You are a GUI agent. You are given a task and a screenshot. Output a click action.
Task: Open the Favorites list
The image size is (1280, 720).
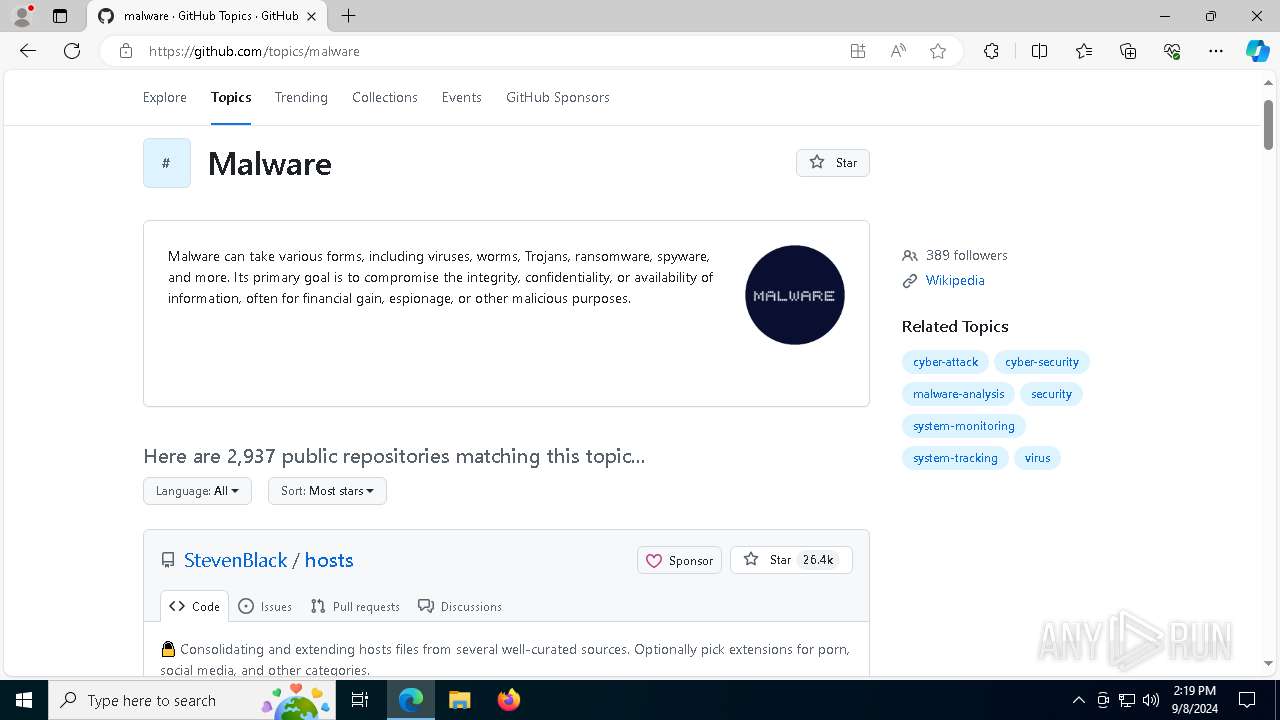point(1084,51)
